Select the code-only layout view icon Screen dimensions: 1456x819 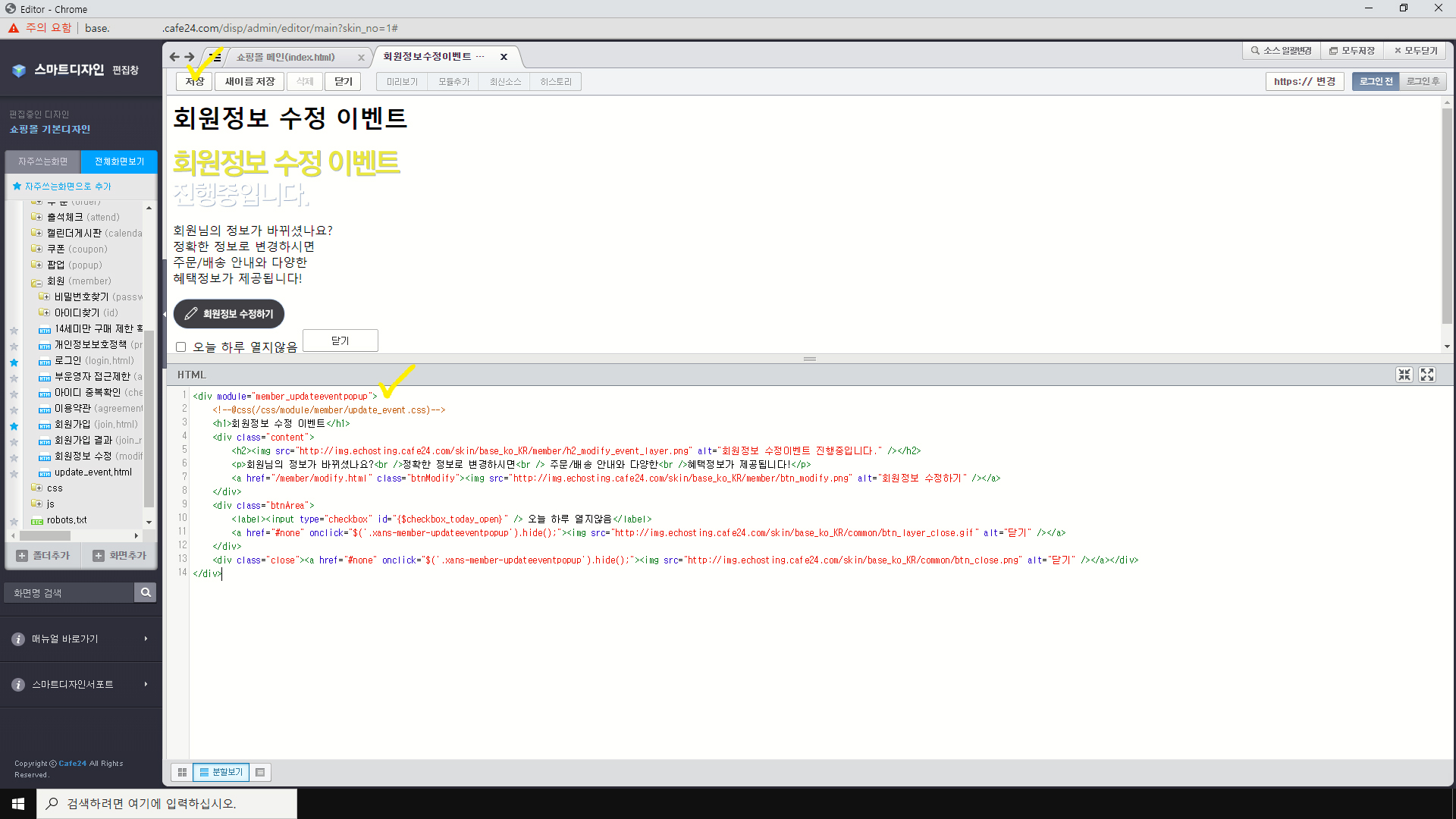260,772
